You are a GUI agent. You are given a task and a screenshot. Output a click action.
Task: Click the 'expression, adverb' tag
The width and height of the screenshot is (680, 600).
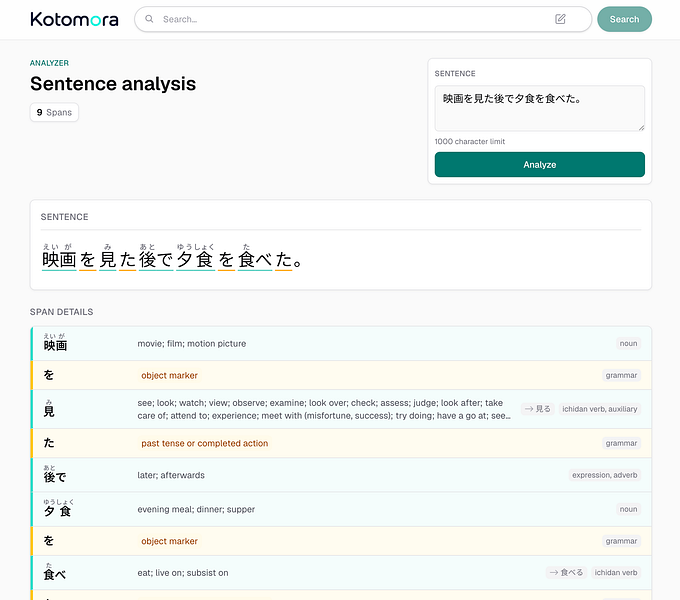tap(605, 475)
